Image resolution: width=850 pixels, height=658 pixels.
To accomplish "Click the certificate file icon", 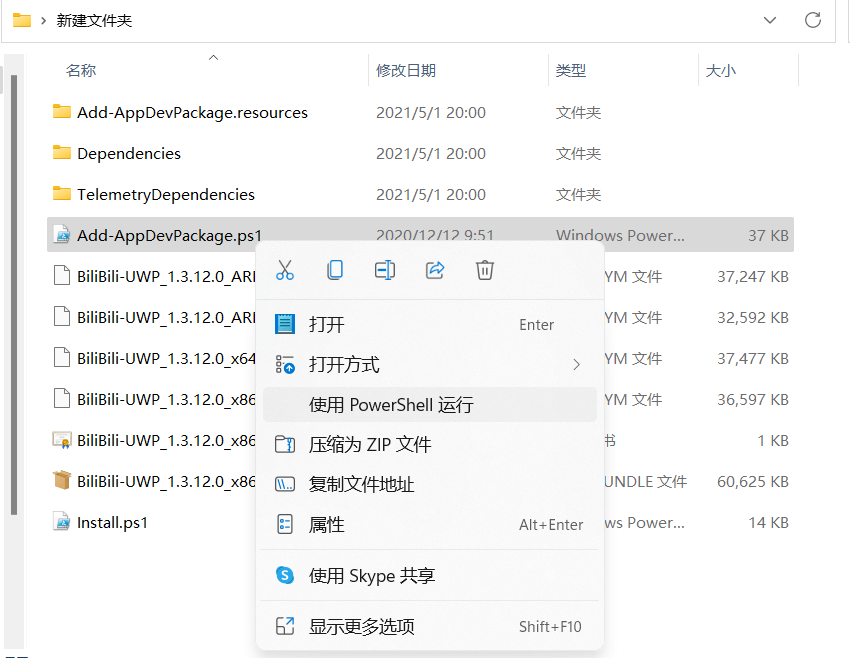I will 62,440.
